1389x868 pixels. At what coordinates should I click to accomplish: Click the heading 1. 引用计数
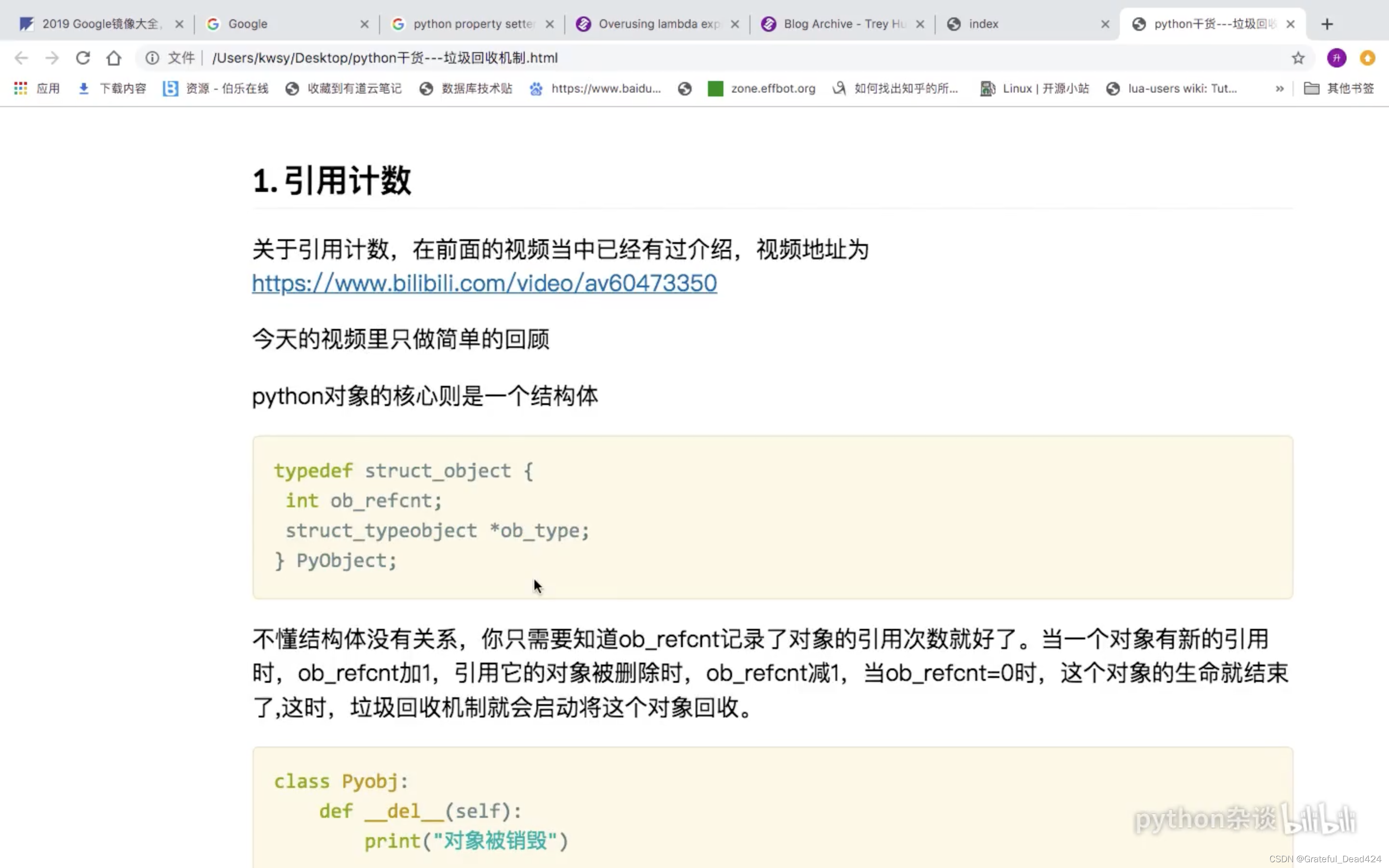tap(332, 181)
